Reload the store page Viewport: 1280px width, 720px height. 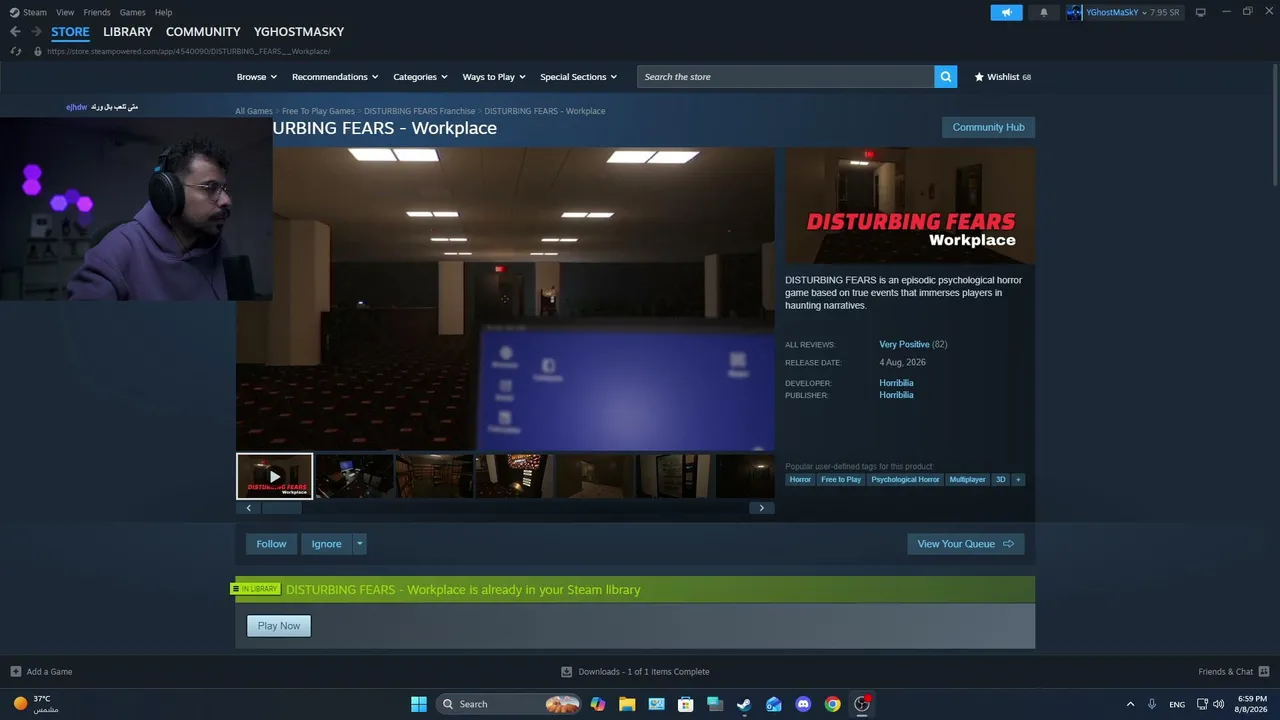(x=16, y=51)
